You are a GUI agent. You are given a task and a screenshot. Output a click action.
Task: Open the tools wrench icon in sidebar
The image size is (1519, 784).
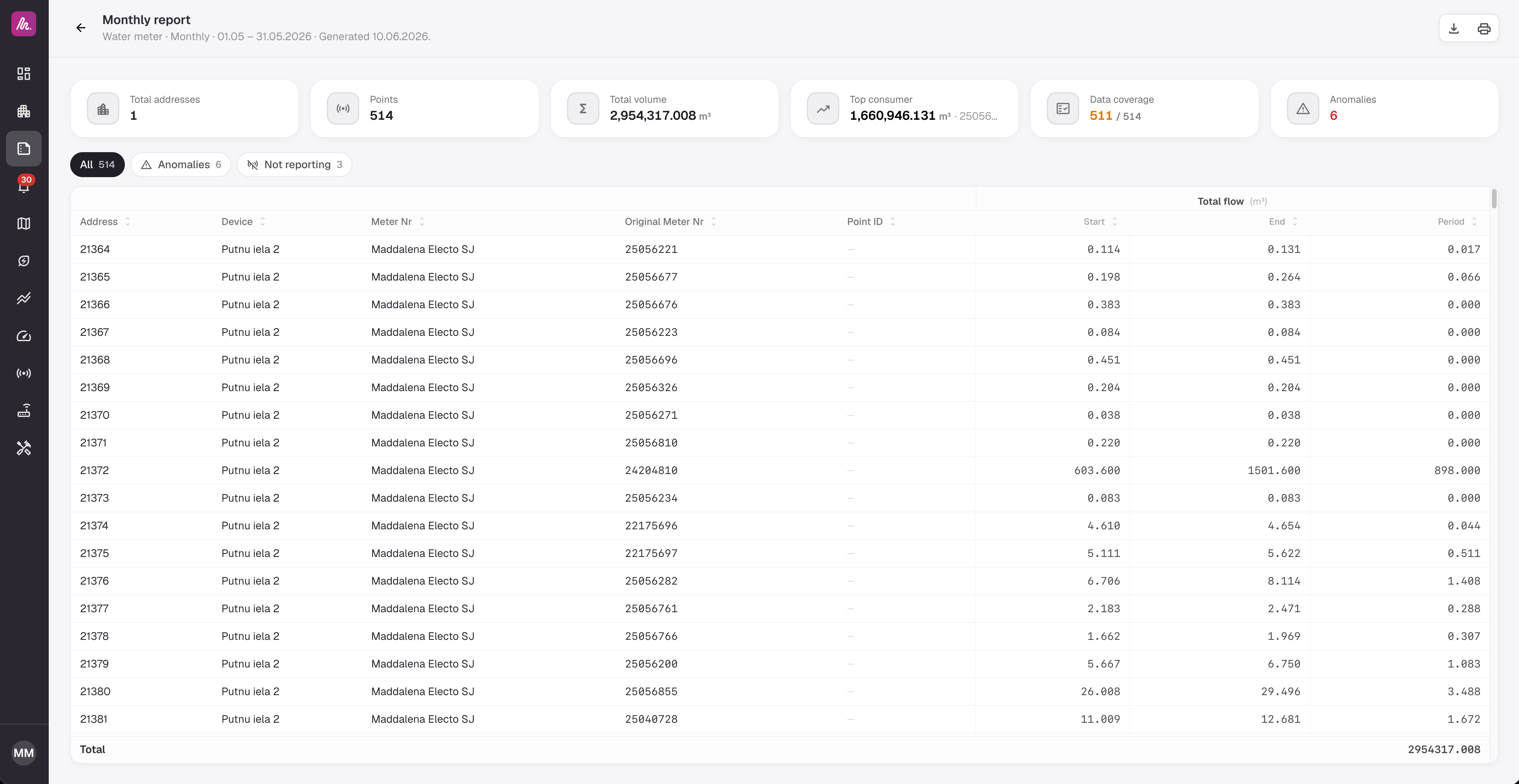pos(23,448)
